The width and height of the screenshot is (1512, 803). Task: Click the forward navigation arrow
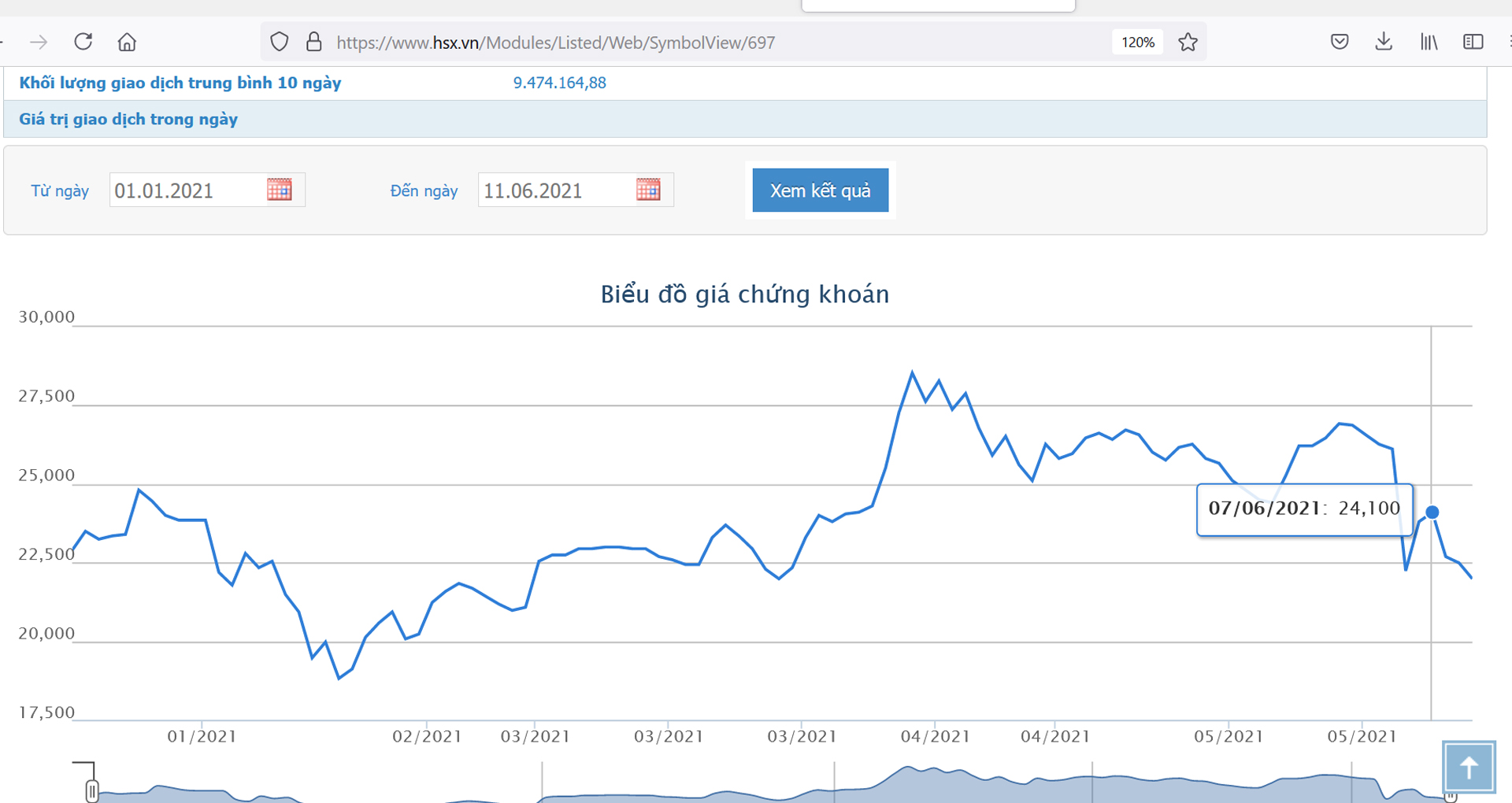[x=39, y=42]
